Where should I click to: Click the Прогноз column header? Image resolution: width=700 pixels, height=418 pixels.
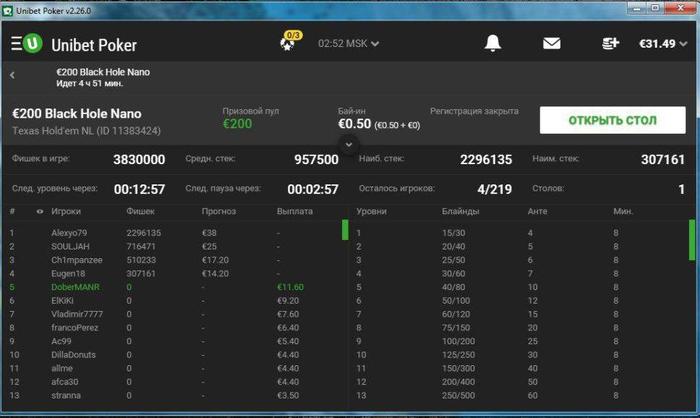click(x=218, y=212)
